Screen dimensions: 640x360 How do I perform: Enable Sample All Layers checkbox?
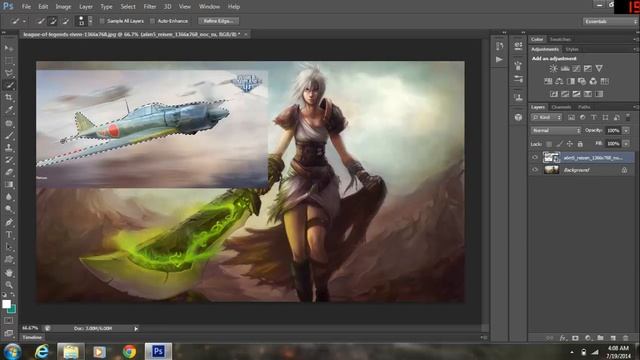coord(102,21)
